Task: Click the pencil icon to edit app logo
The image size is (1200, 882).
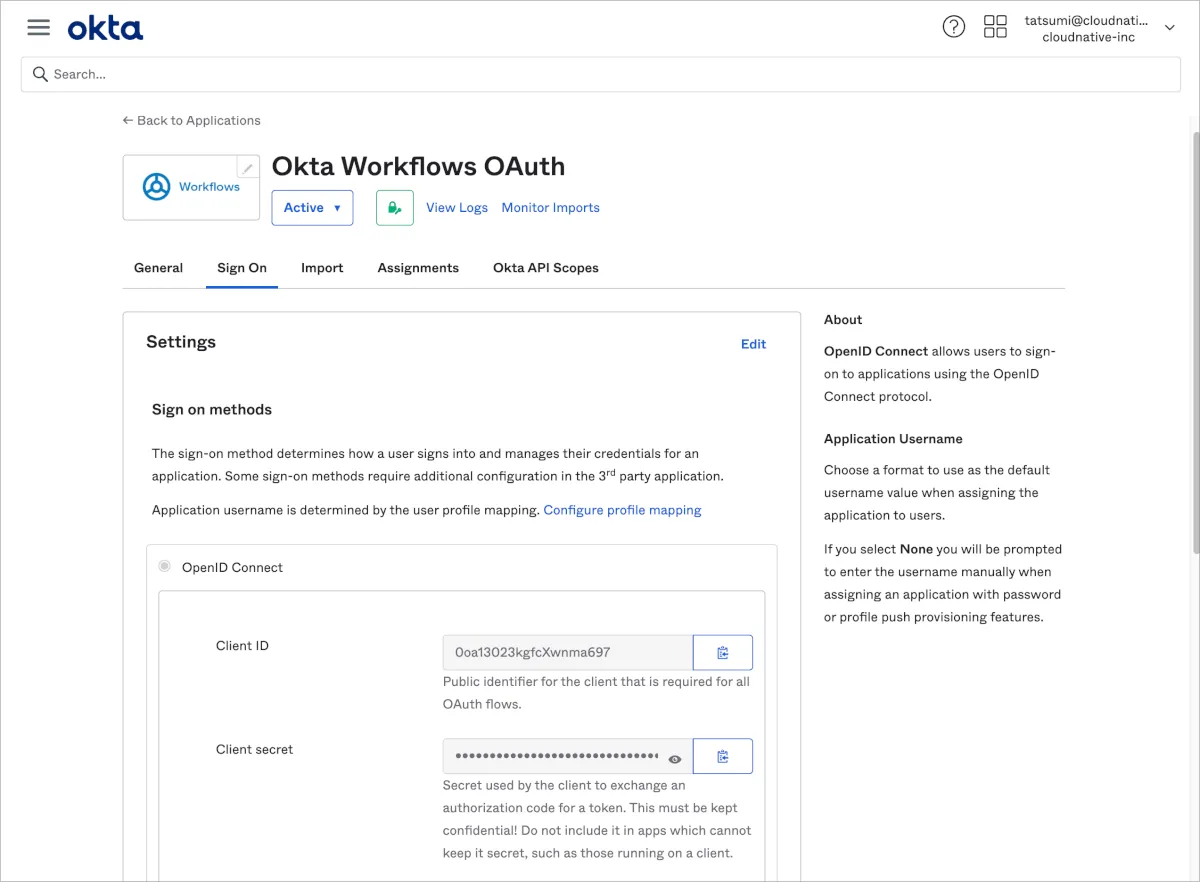Action: 247,168
